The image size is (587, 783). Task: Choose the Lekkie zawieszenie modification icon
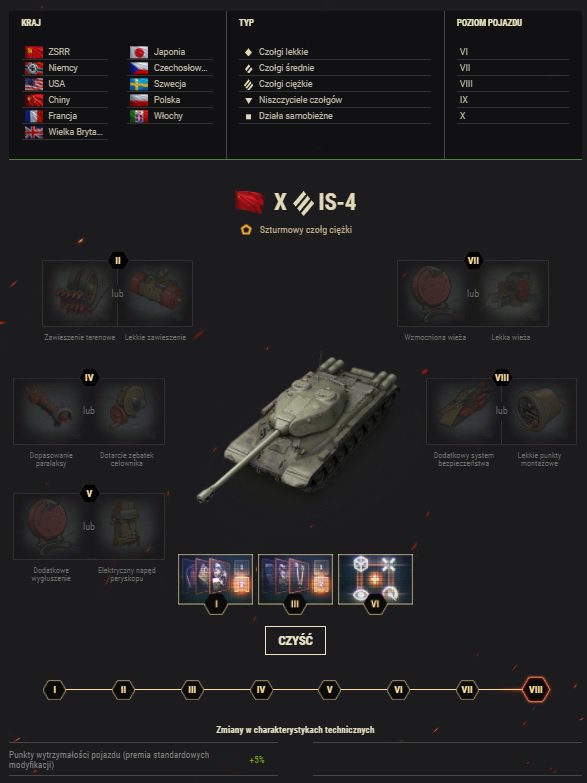click(x=155, y=293)
